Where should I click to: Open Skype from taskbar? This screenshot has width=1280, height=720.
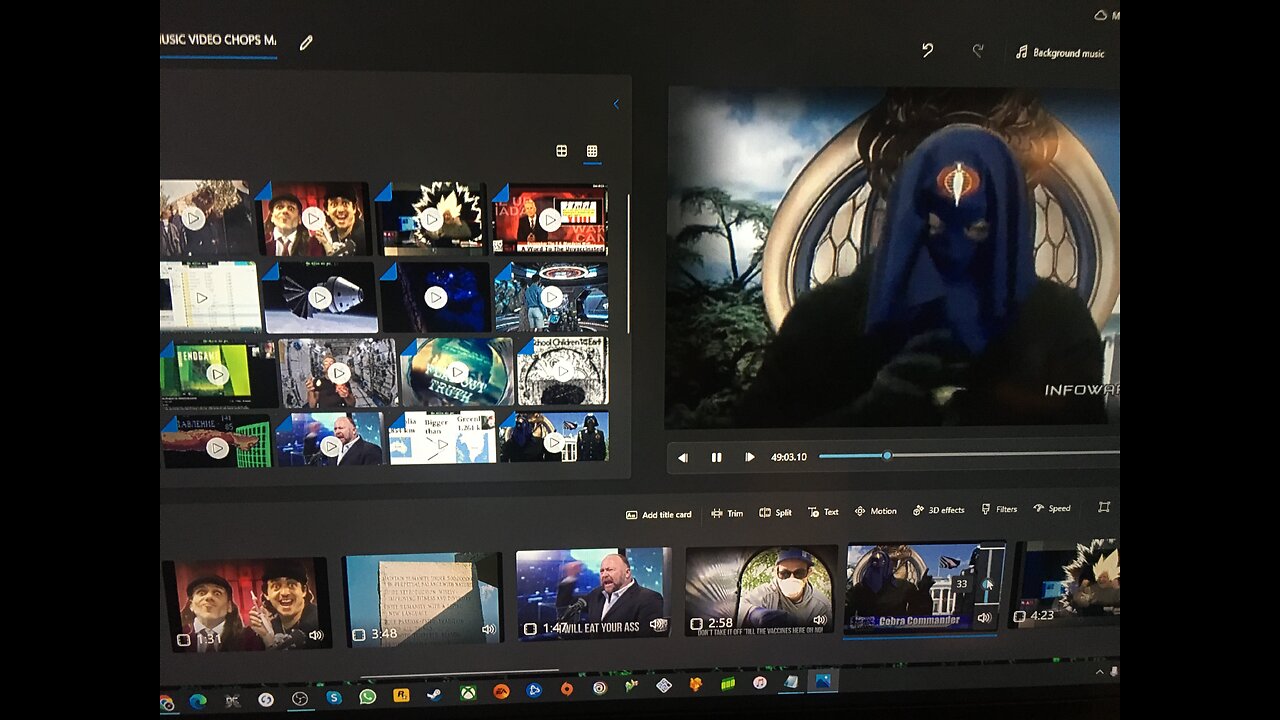tap(333, 697)
